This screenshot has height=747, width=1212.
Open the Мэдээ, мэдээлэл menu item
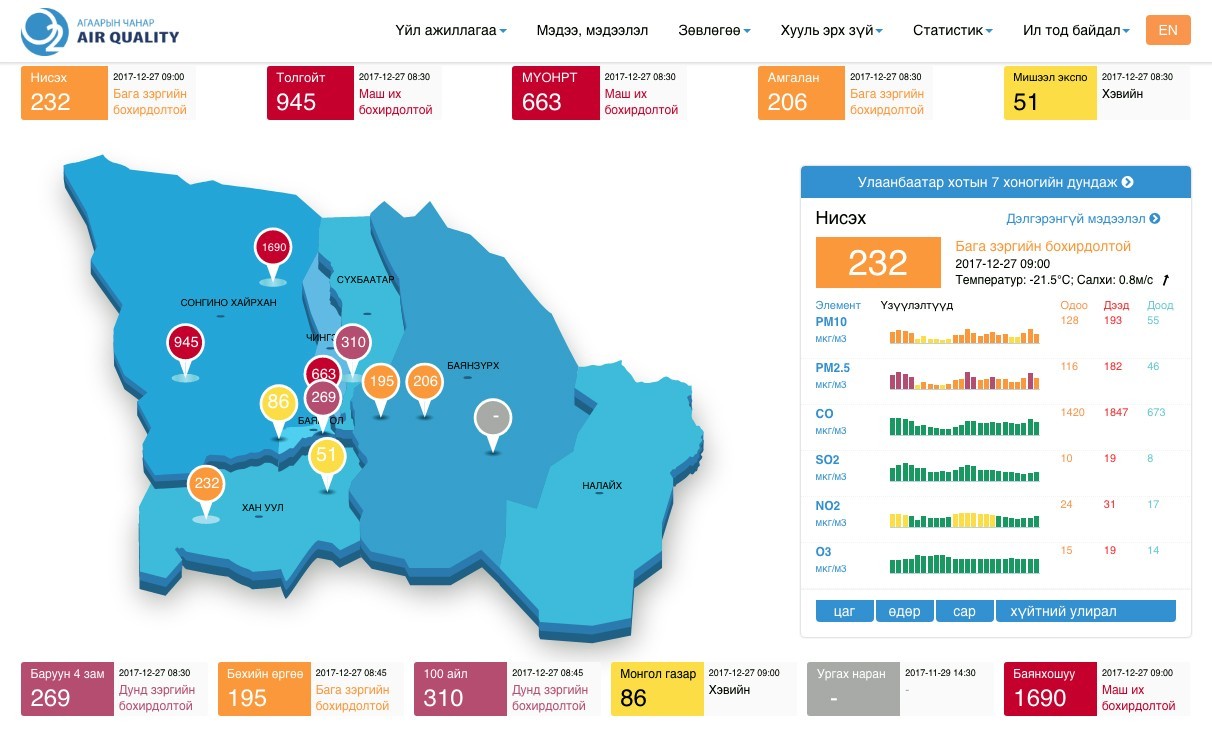(592, 31)
